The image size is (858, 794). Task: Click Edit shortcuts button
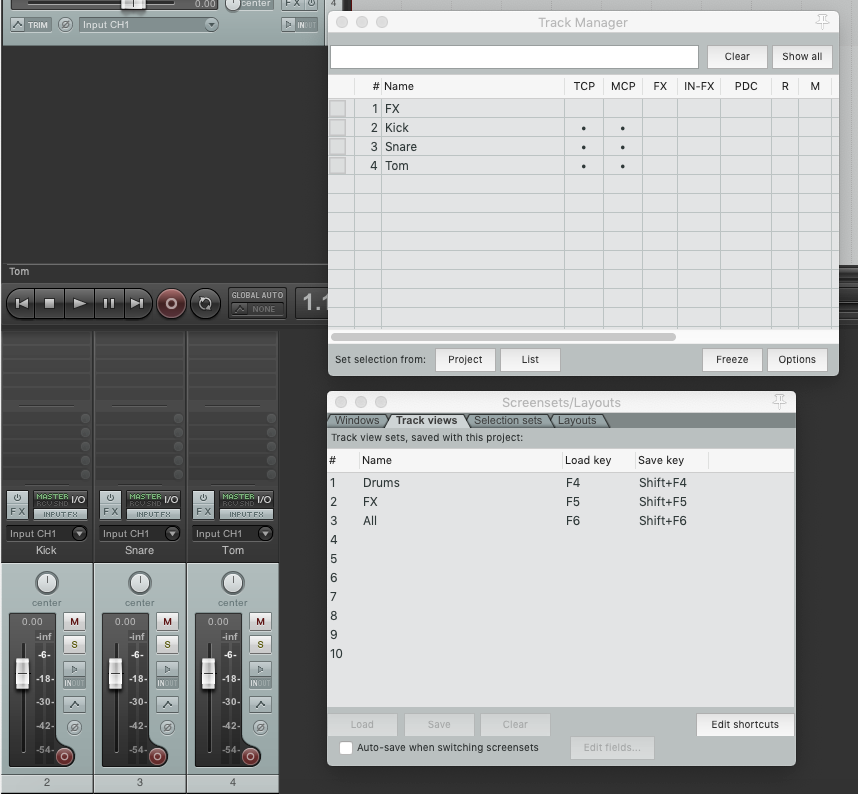point(745,724)
